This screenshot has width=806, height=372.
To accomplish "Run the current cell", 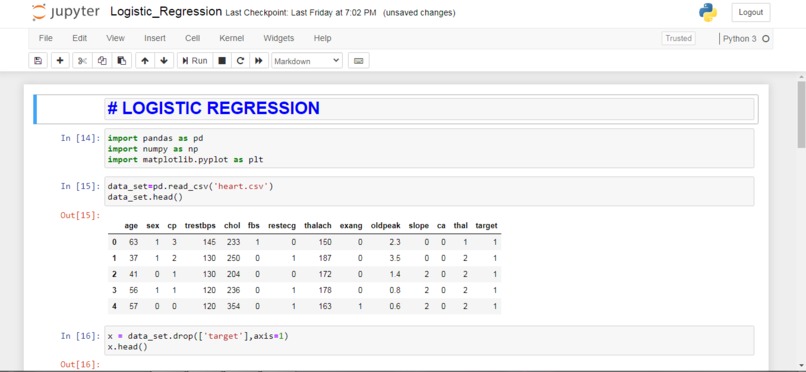I will click(194, 61).
